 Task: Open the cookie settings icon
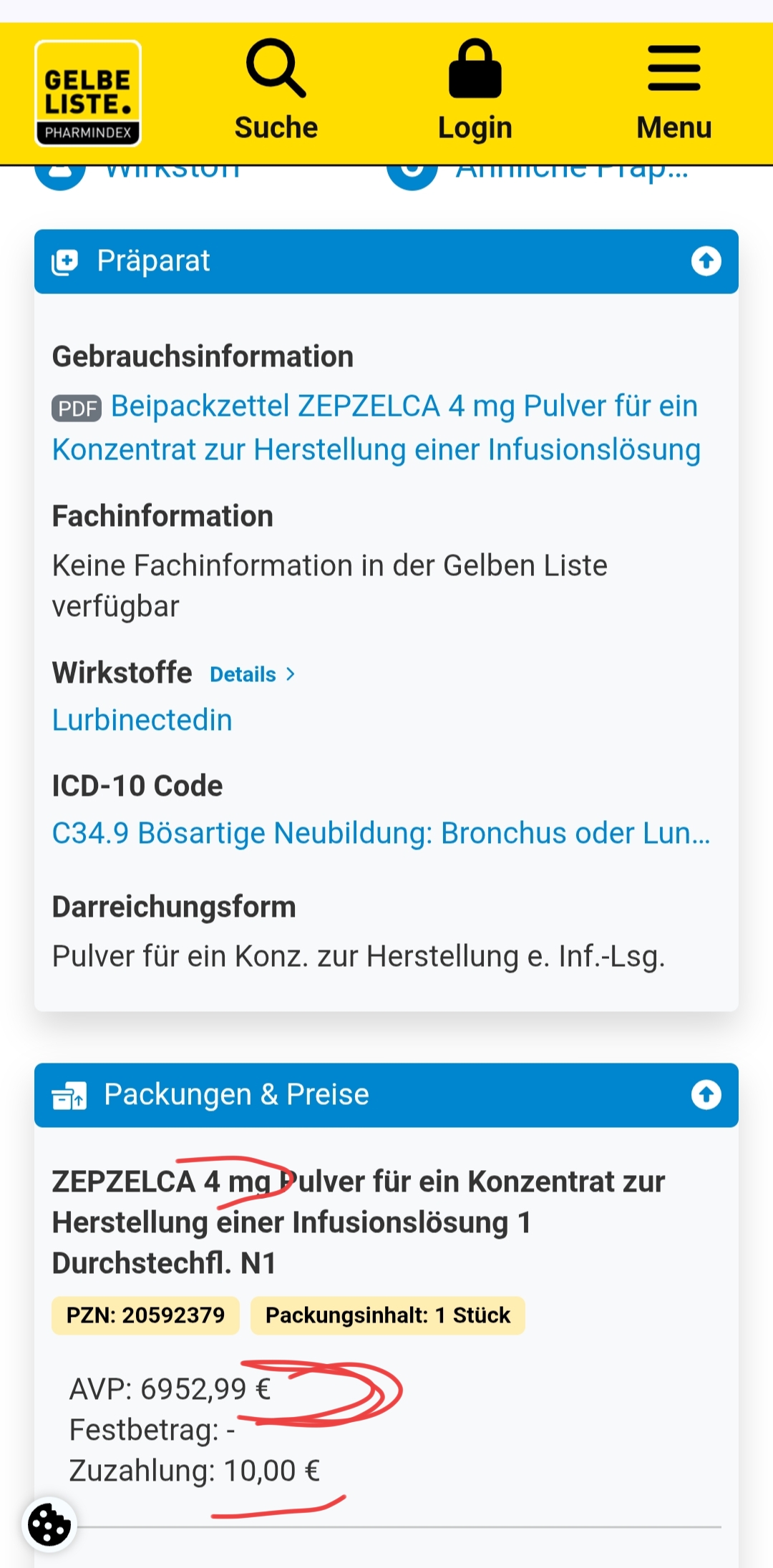49,1525
